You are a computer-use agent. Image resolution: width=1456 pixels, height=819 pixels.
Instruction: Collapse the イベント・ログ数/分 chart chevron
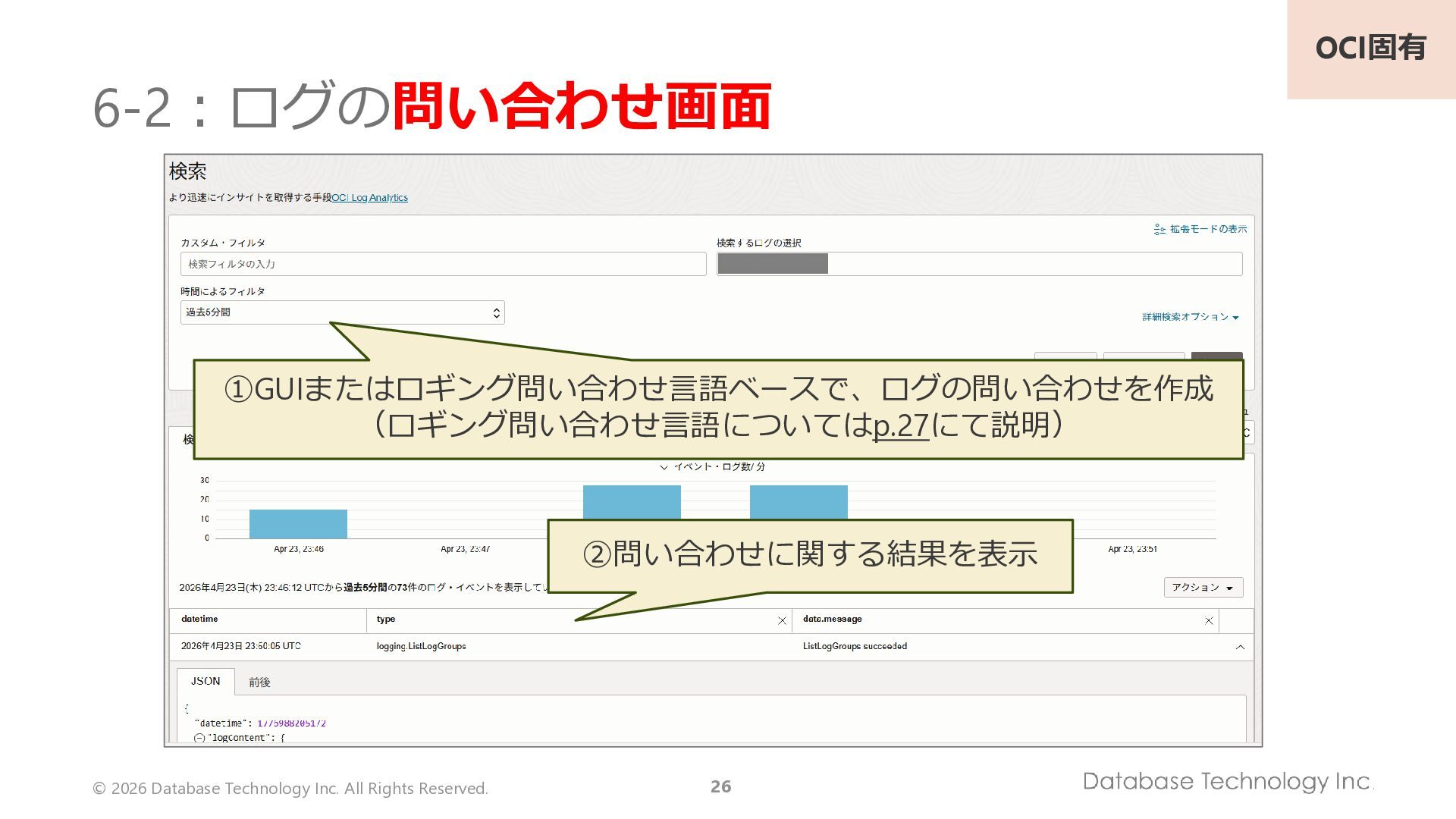click(x=664, y=467)
